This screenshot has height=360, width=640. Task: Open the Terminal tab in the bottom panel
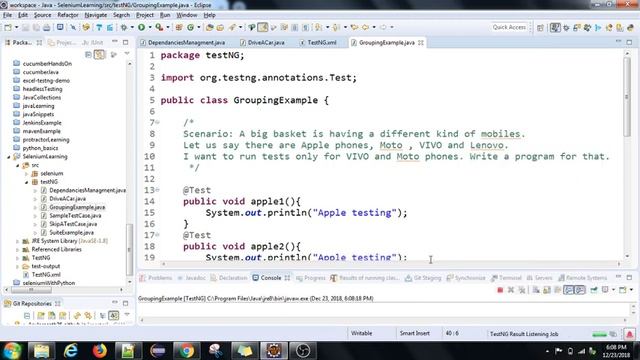[506, 278]
